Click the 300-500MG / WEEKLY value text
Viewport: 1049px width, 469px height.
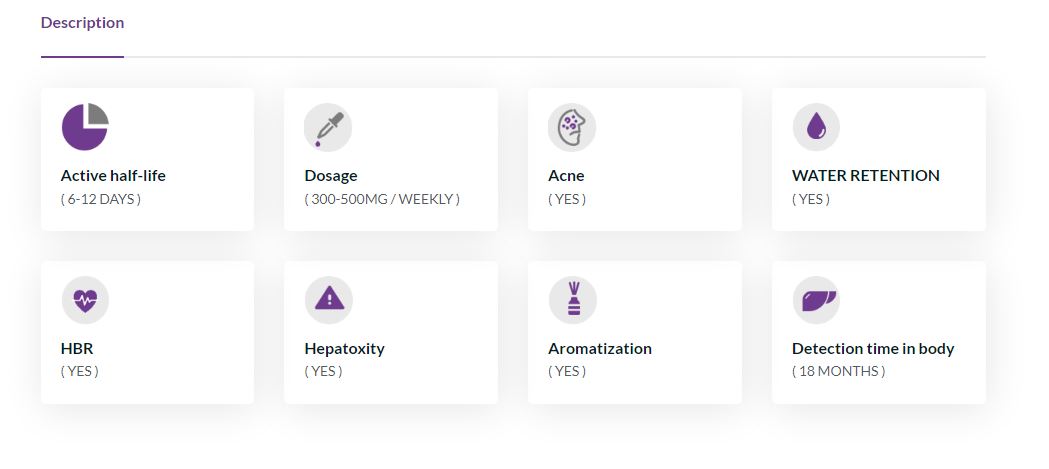[382, 199]
